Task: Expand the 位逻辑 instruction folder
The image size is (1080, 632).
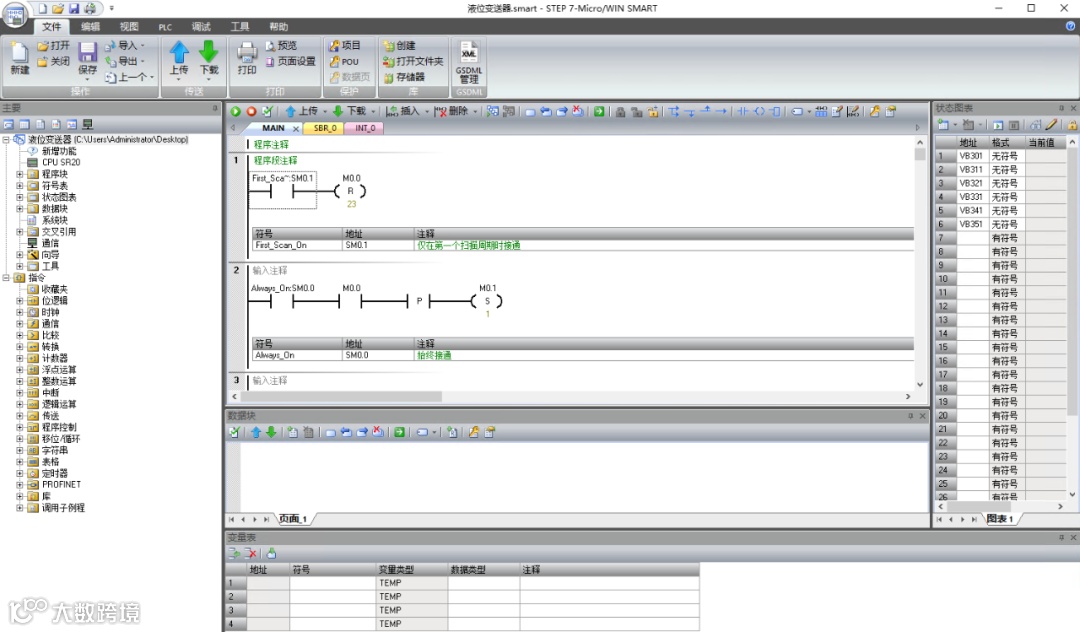Action: (20, 301)
